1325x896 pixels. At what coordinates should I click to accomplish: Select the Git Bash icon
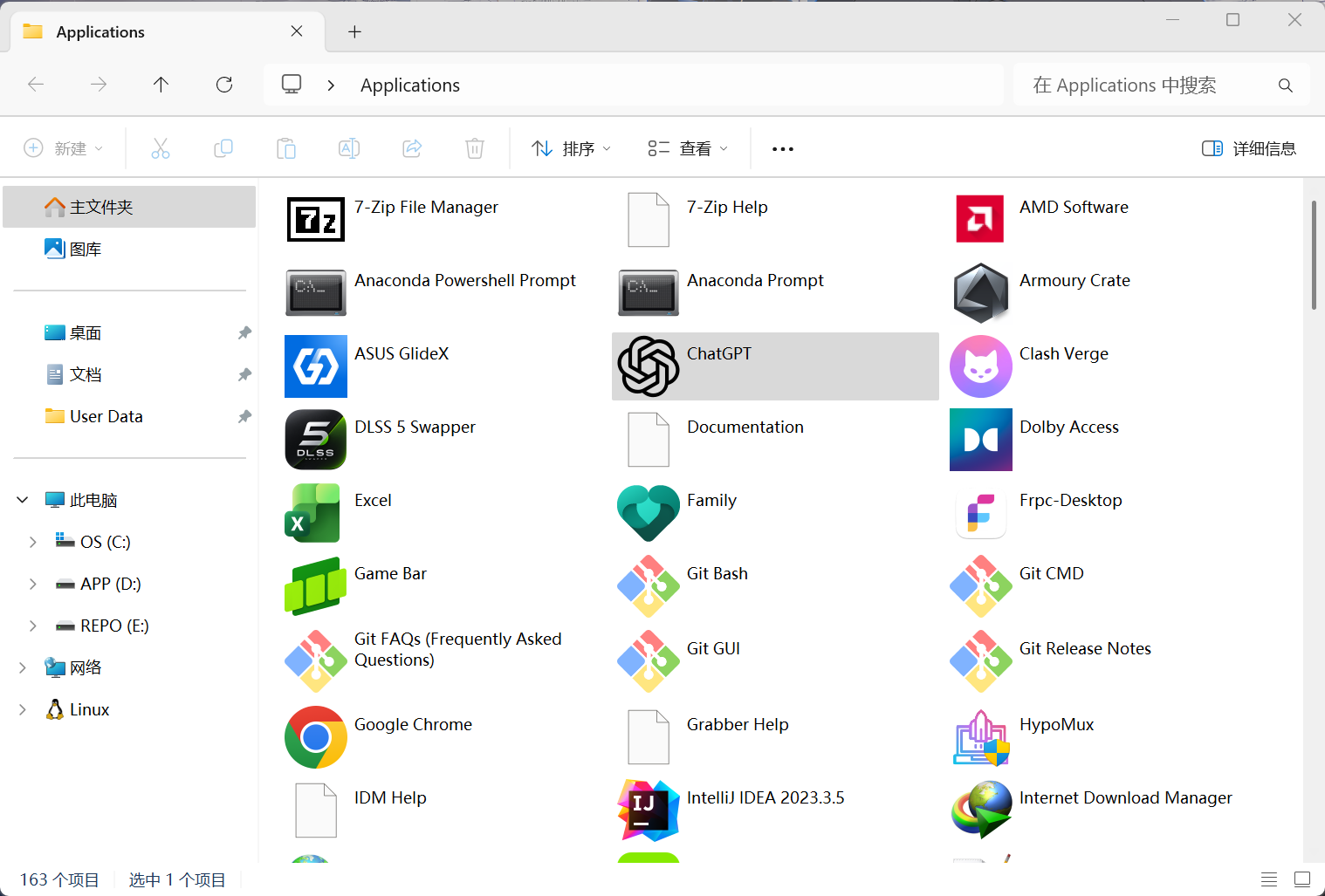649,586
